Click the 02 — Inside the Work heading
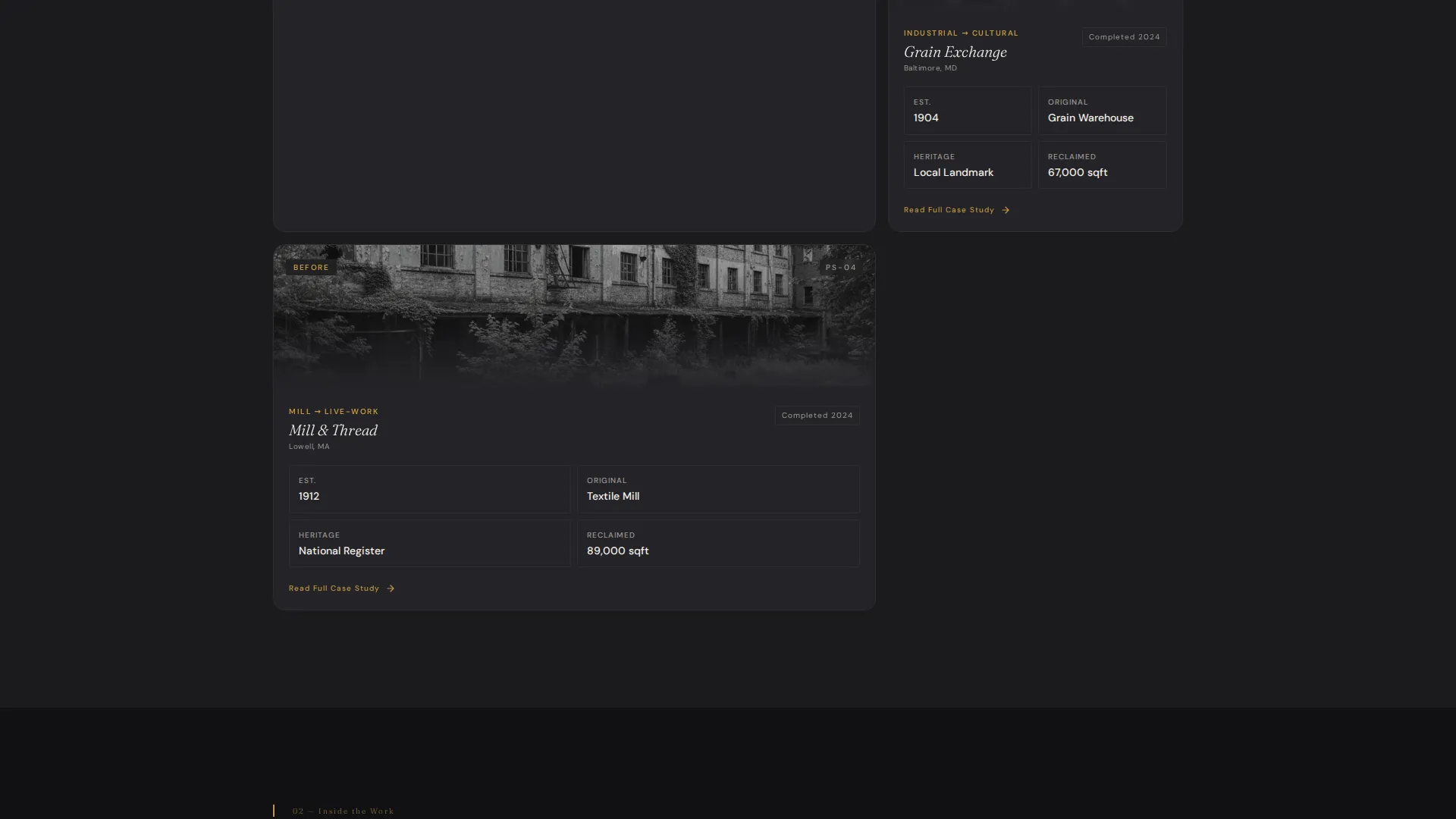Viewport: 1456px width, 819px height. pos(343,811)
